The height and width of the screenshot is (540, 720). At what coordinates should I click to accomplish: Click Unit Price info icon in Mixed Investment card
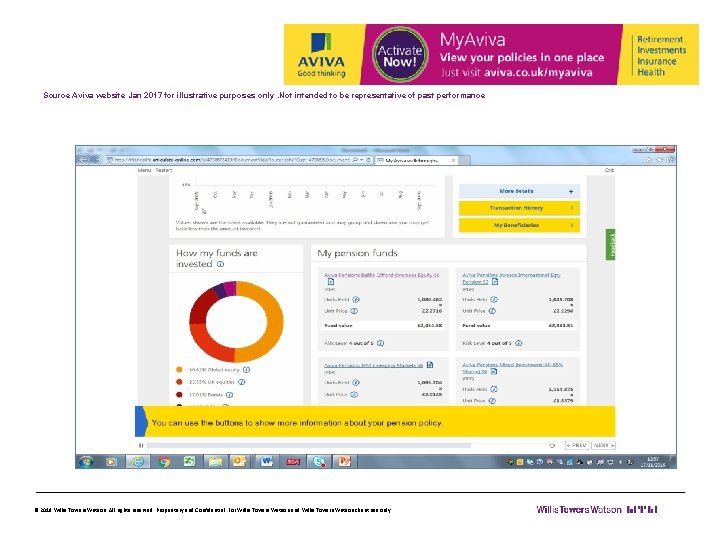point(492,401)
